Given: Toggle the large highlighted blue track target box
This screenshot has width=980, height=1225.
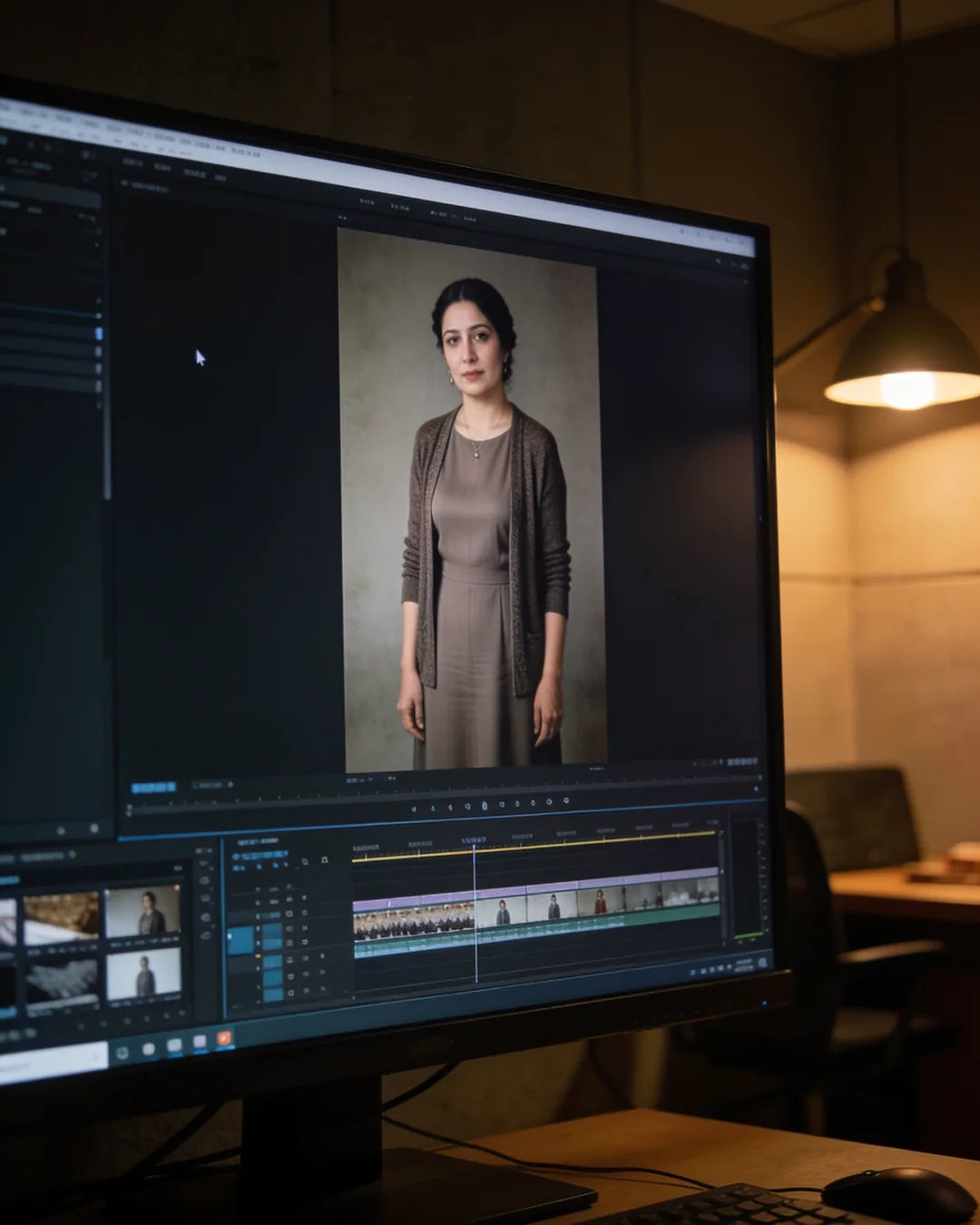Looking at the screenshot, I should tap(240, 941).
